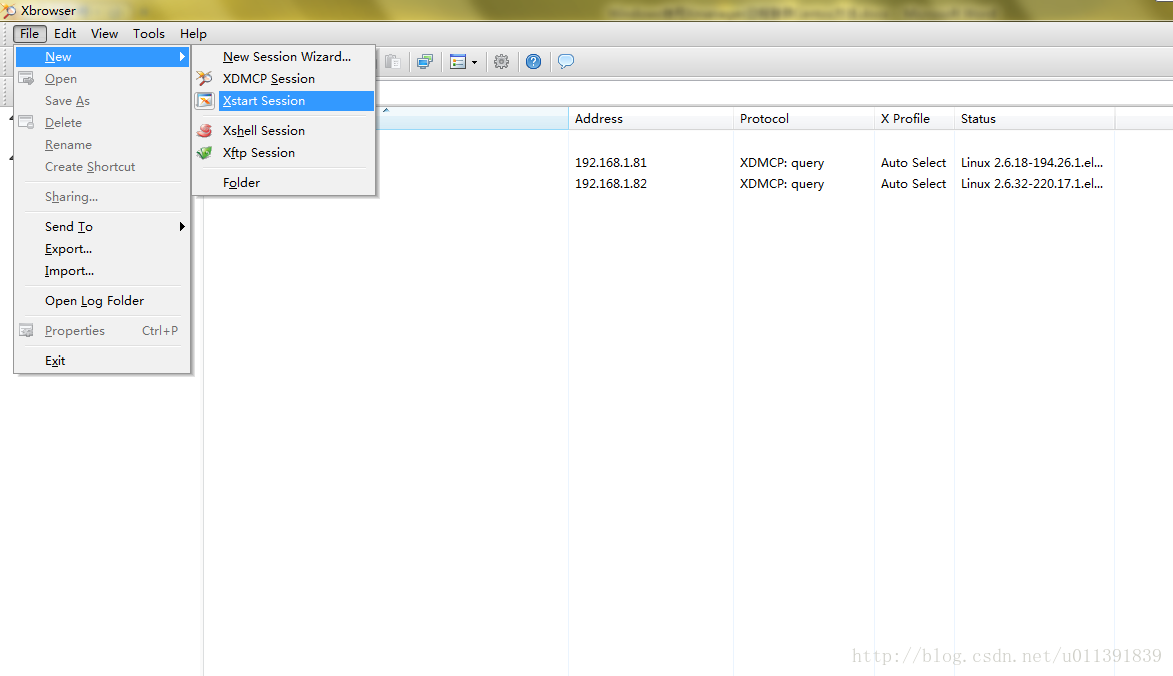The image size is (1173, 676).
Task: Click XDMCP: query for 192.168.1.81 row
Action: pyautogui.click(x=782, y=163)
